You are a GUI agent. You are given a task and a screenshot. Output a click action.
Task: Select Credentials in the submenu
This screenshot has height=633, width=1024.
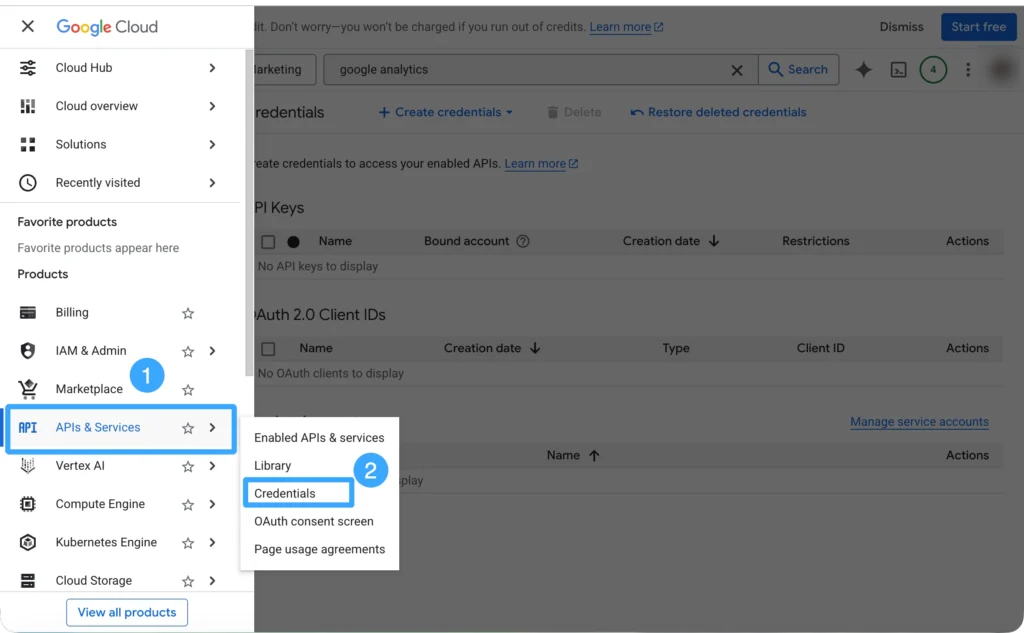(285, 493)
